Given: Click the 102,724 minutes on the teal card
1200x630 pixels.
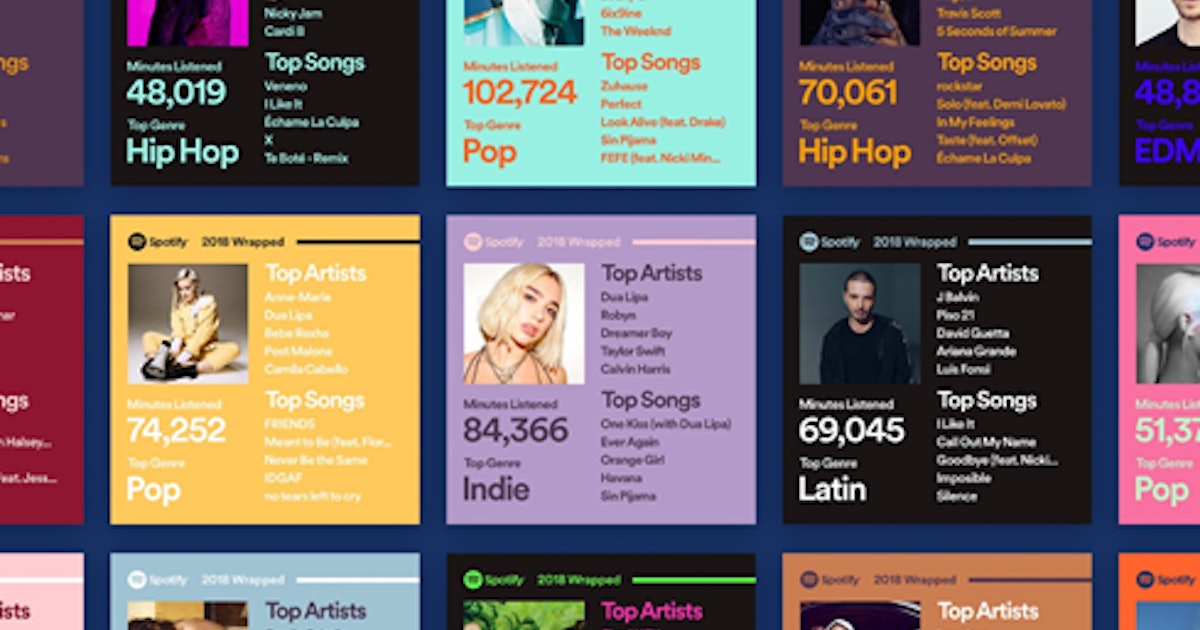Looking at the screenshot, I should (x=520, y=93).
